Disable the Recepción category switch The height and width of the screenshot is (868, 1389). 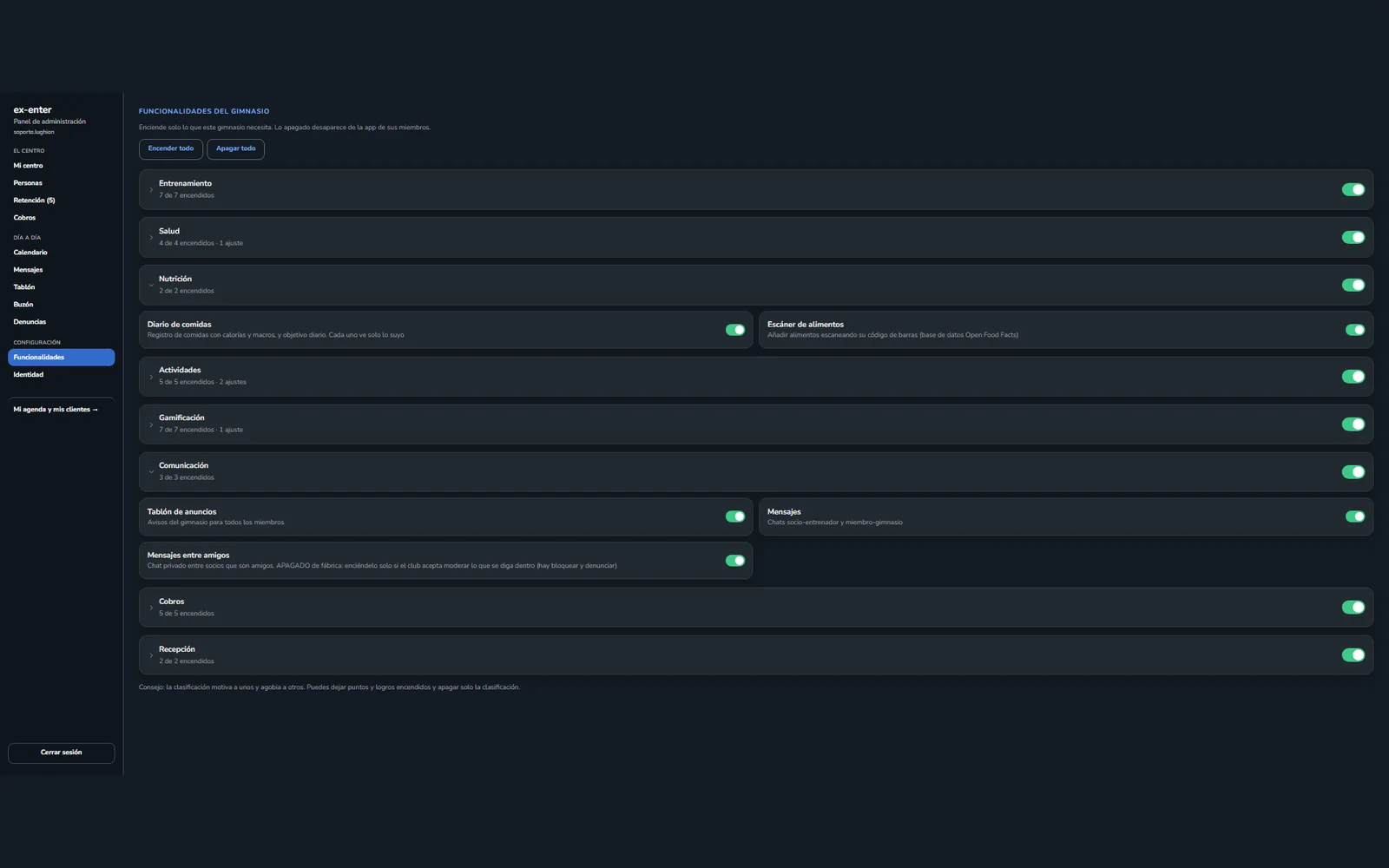[1353, 655]
